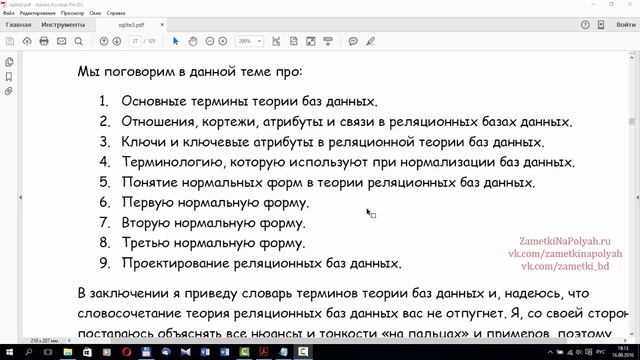
Task: Open Task View in the taskbar
Action: pos(48,352)
